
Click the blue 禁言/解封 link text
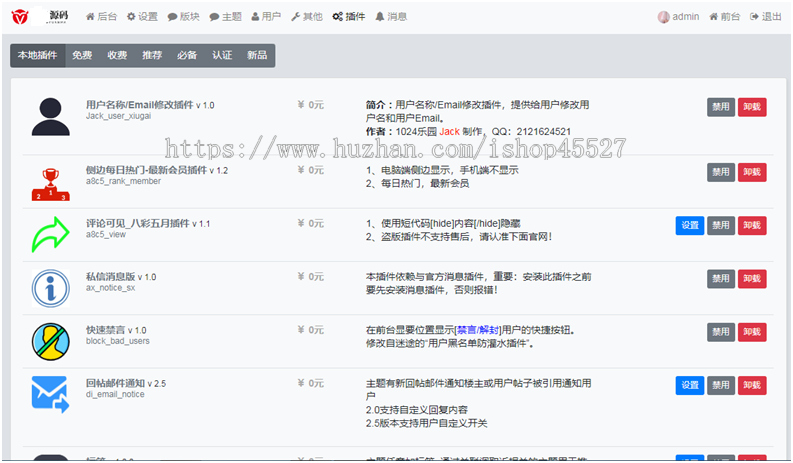(478, 330)
